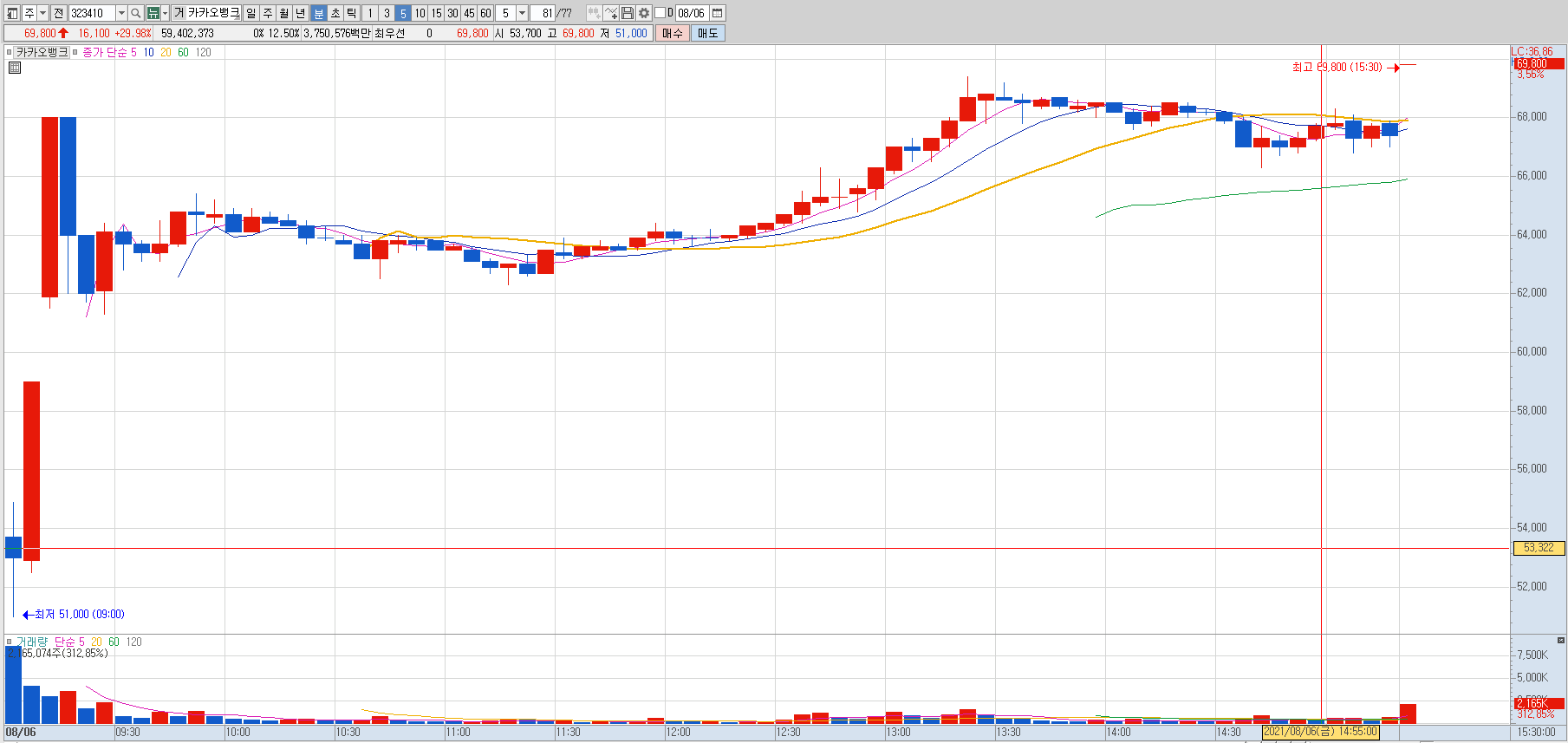The image size is (1568, 743).
Task: Tick the checkbox next to the 08/06 date
Action: tap(661, 13)
